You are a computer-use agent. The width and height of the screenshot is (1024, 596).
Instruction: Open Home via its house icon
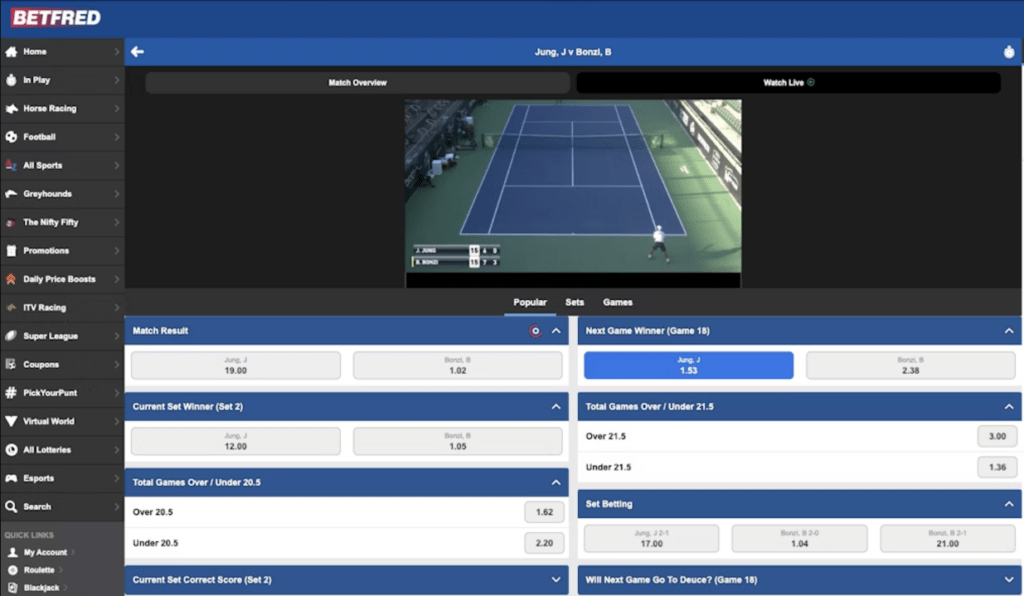(11, 52)
